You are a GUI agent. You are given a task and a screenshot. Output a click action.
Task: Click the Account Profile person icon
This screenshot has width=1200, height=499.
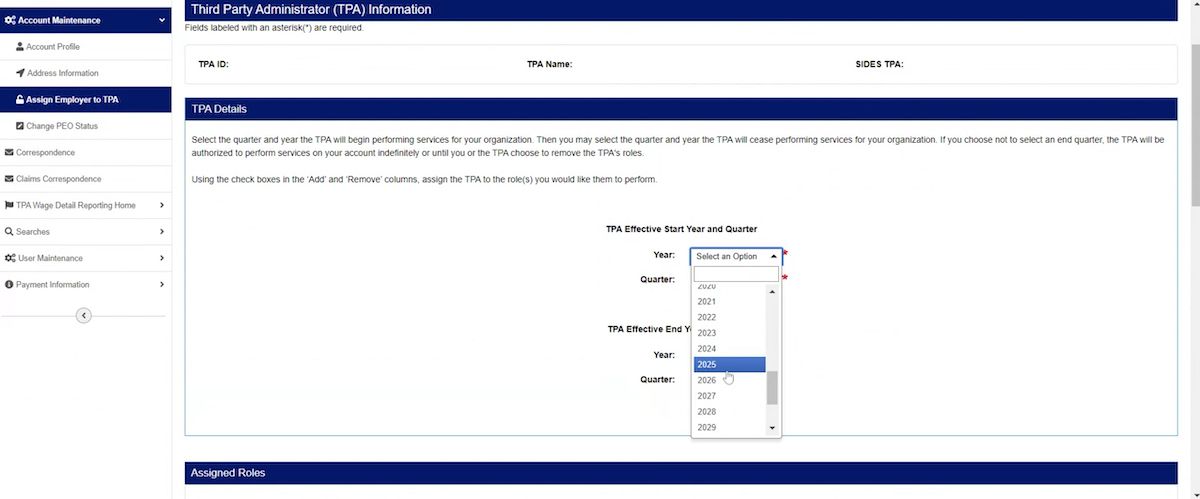(x=20, y=47)
